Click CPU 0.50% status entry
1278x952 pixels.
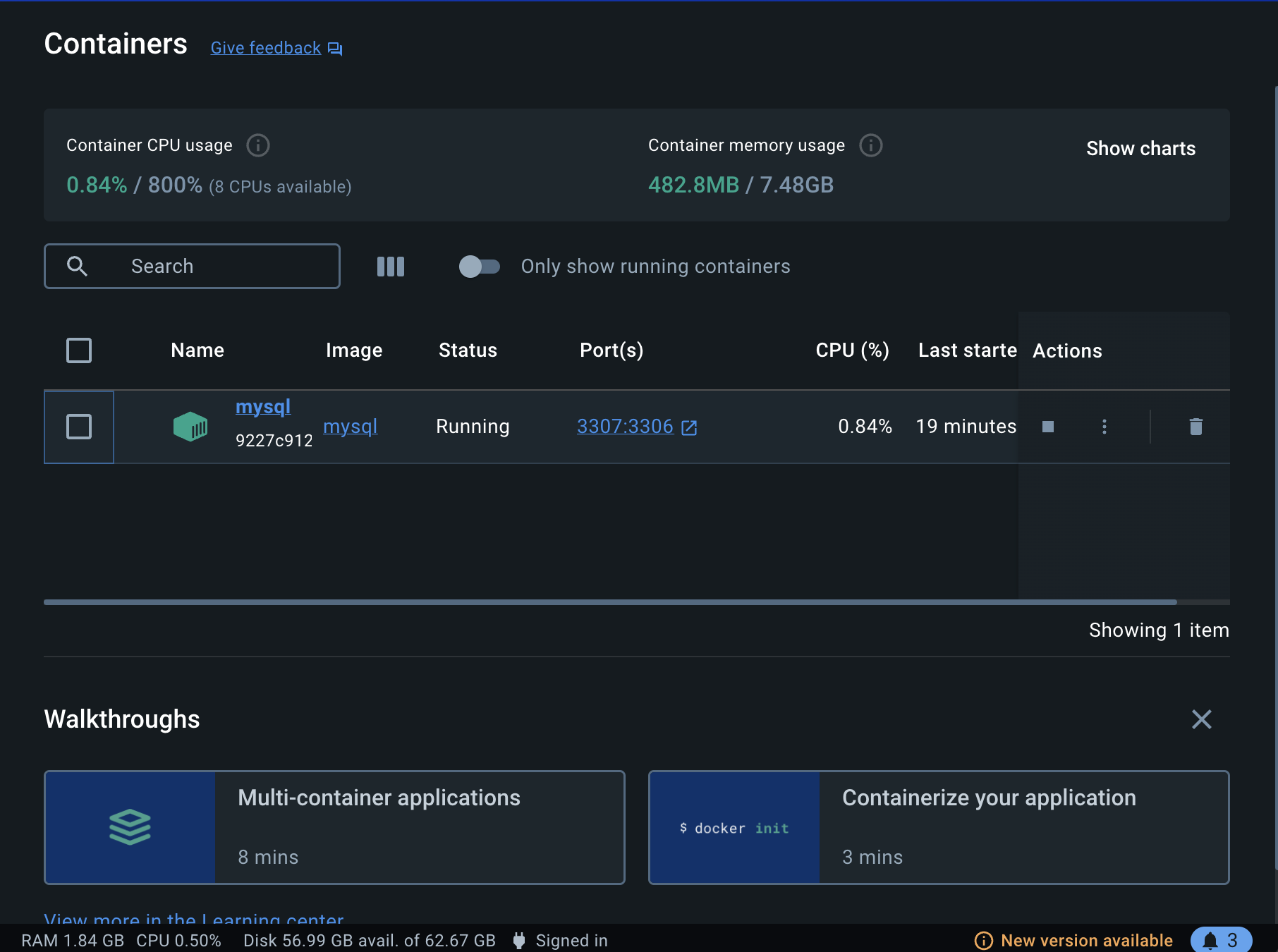[x=178, y=941]
